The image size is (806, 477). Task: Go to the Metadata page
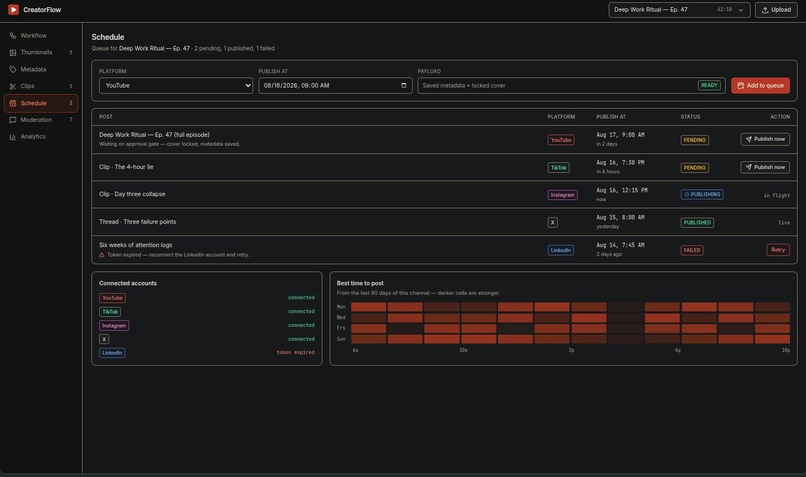41,69
